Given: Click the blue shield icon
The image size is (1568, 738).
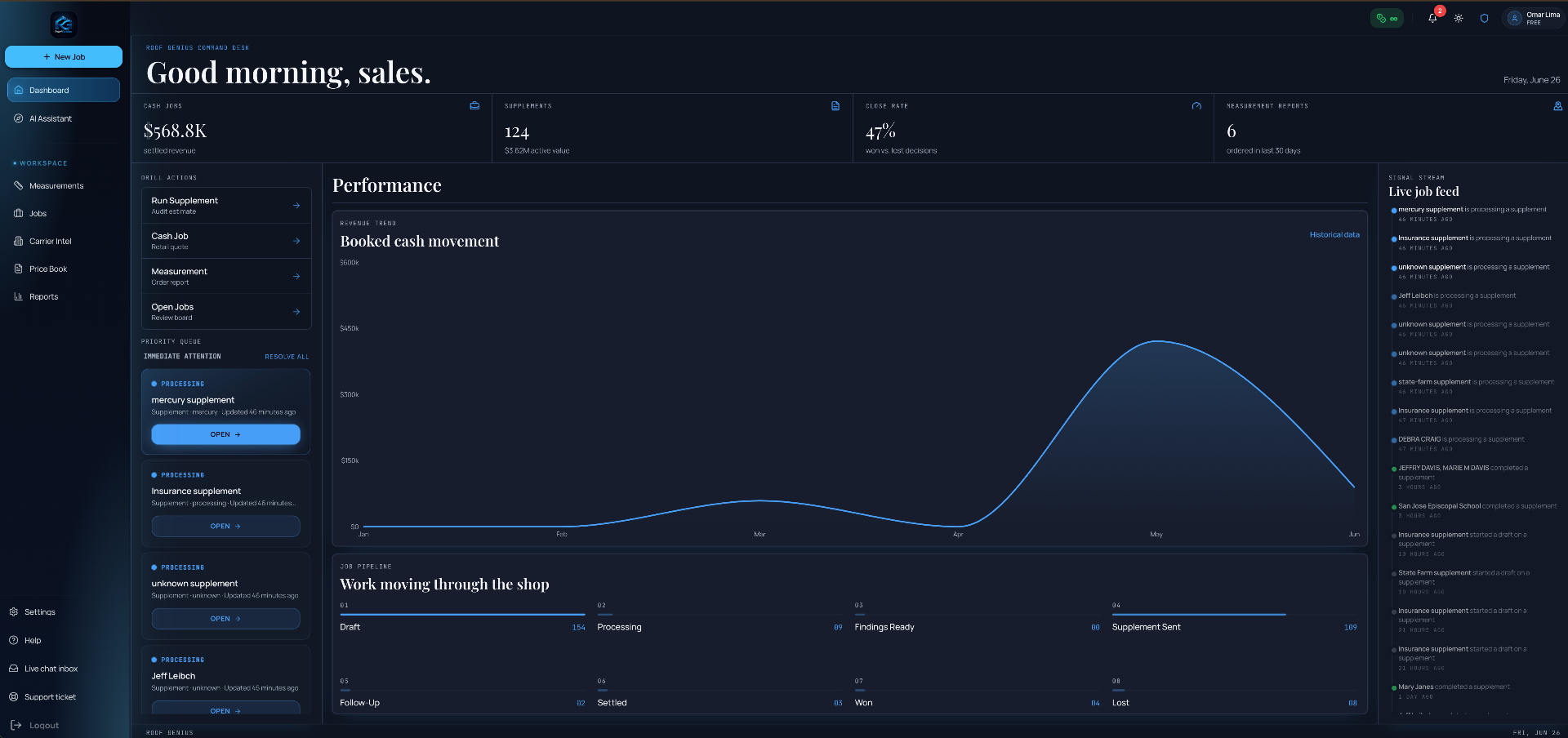Looking at the screenshot, I should tap(1484, 18).
